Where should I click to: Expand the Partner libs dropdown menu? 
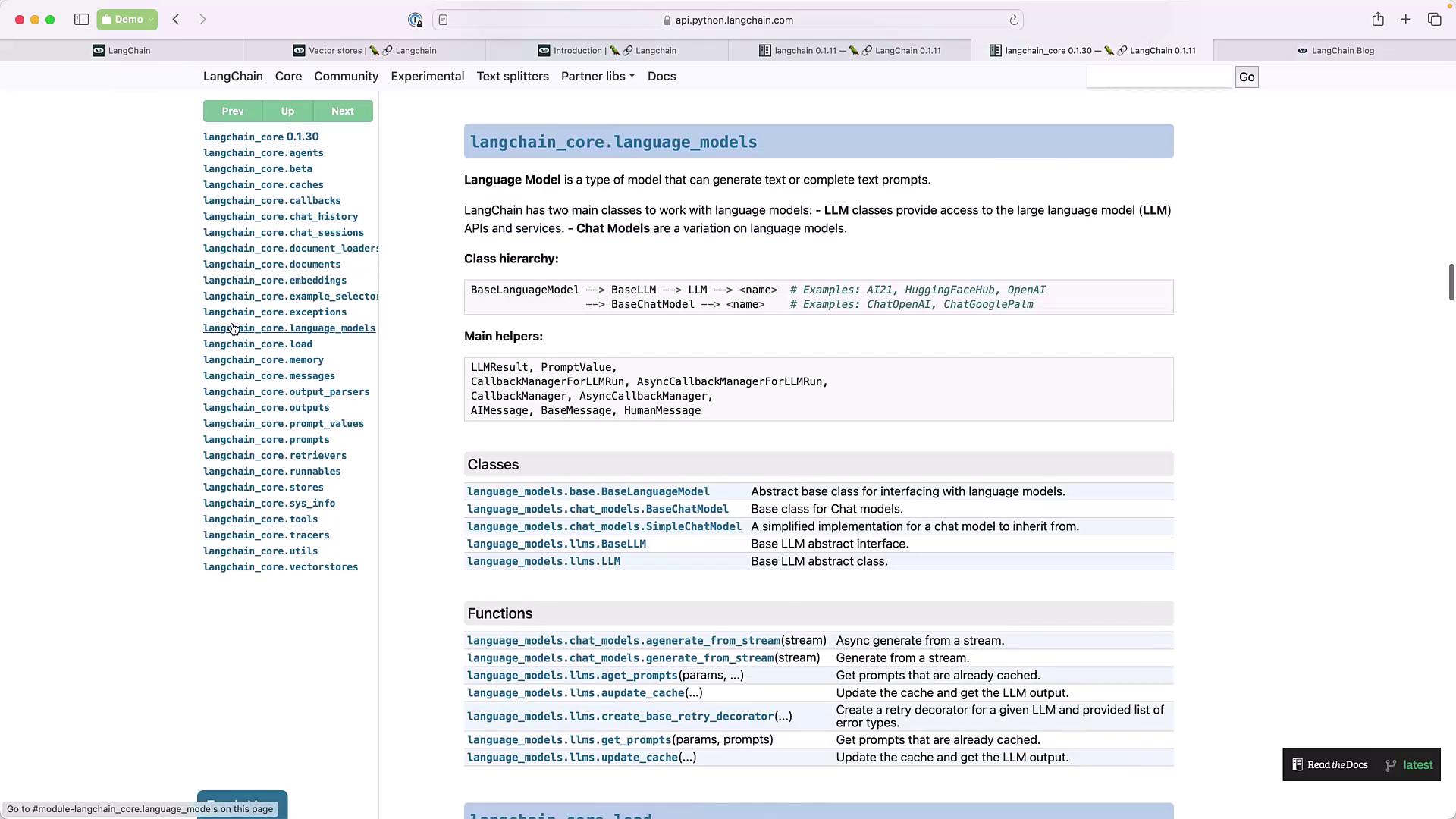tap(598, 77)
